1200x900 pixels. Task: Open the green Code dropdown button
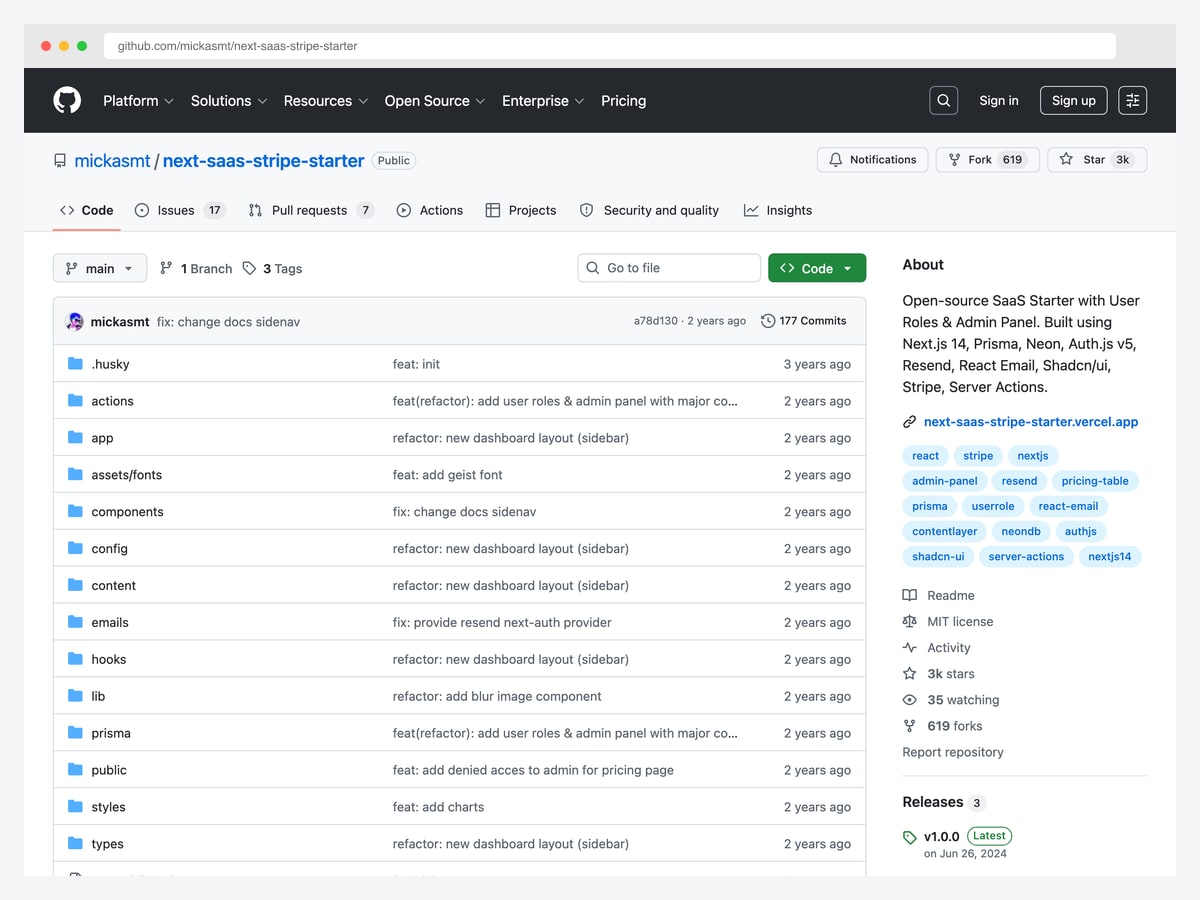(x=817, y=268)
